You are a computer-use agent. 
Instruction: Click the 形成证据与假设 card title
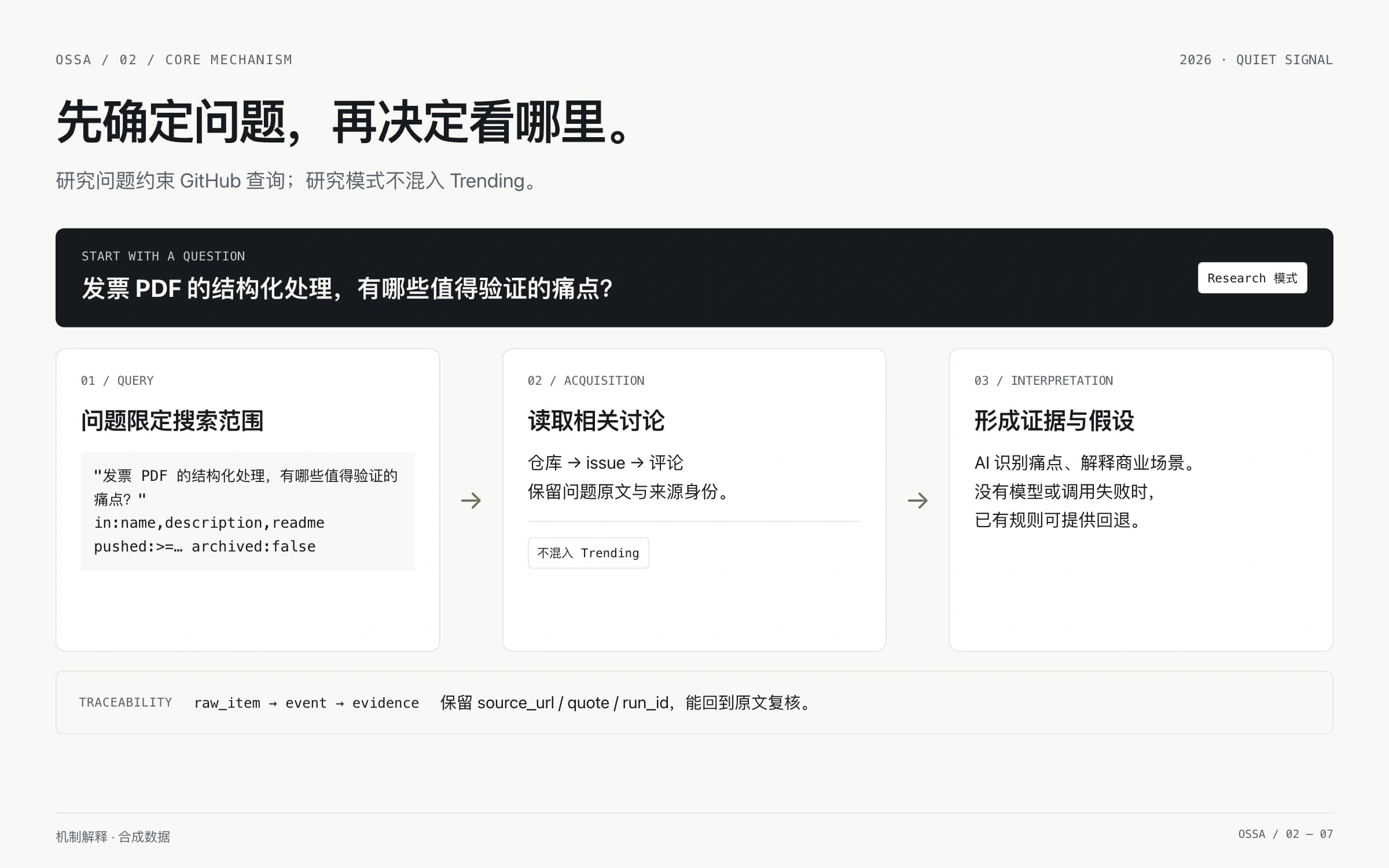[1054, 421]
